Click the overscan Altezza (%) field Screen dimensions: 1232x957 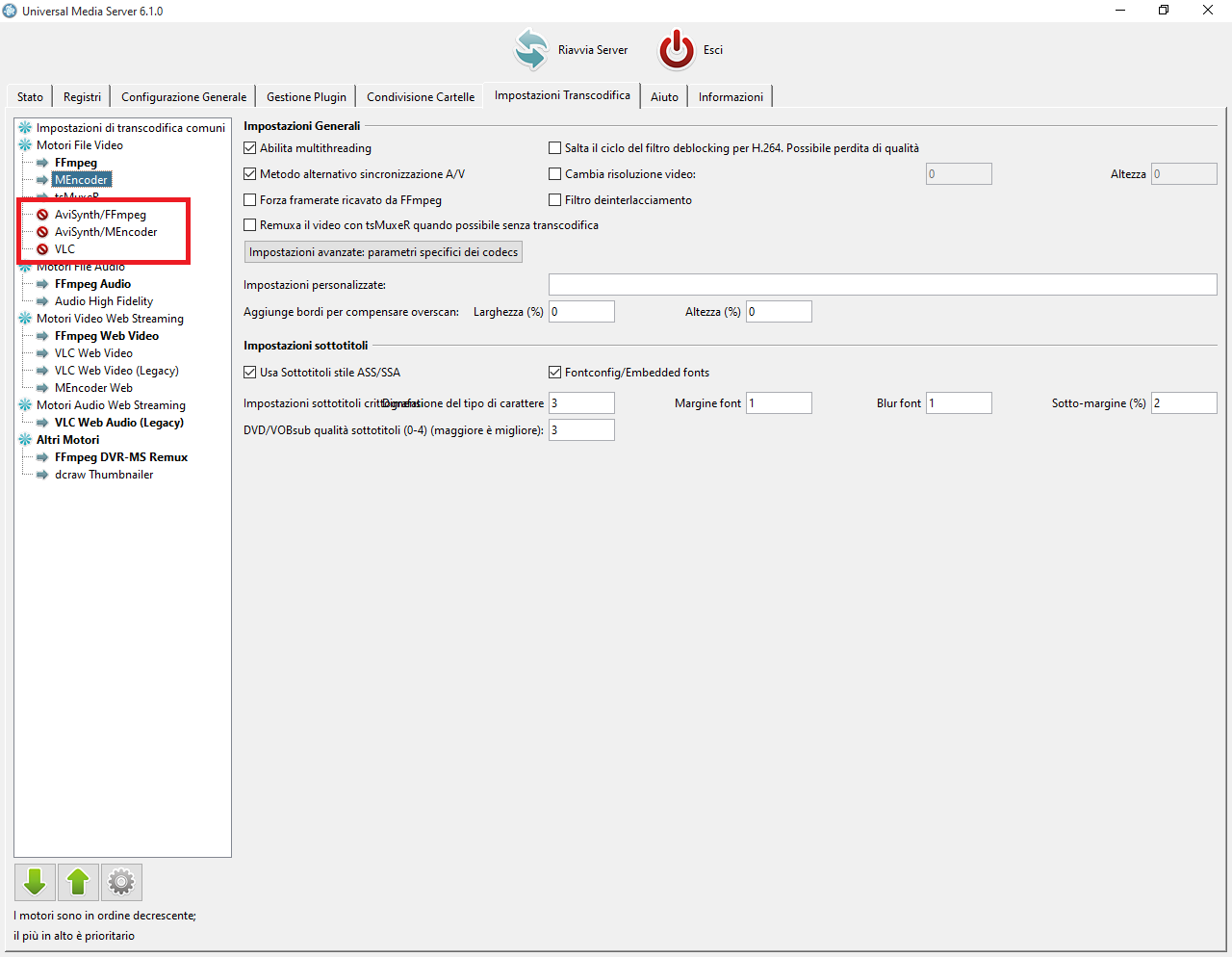click(x=779, y=312)
